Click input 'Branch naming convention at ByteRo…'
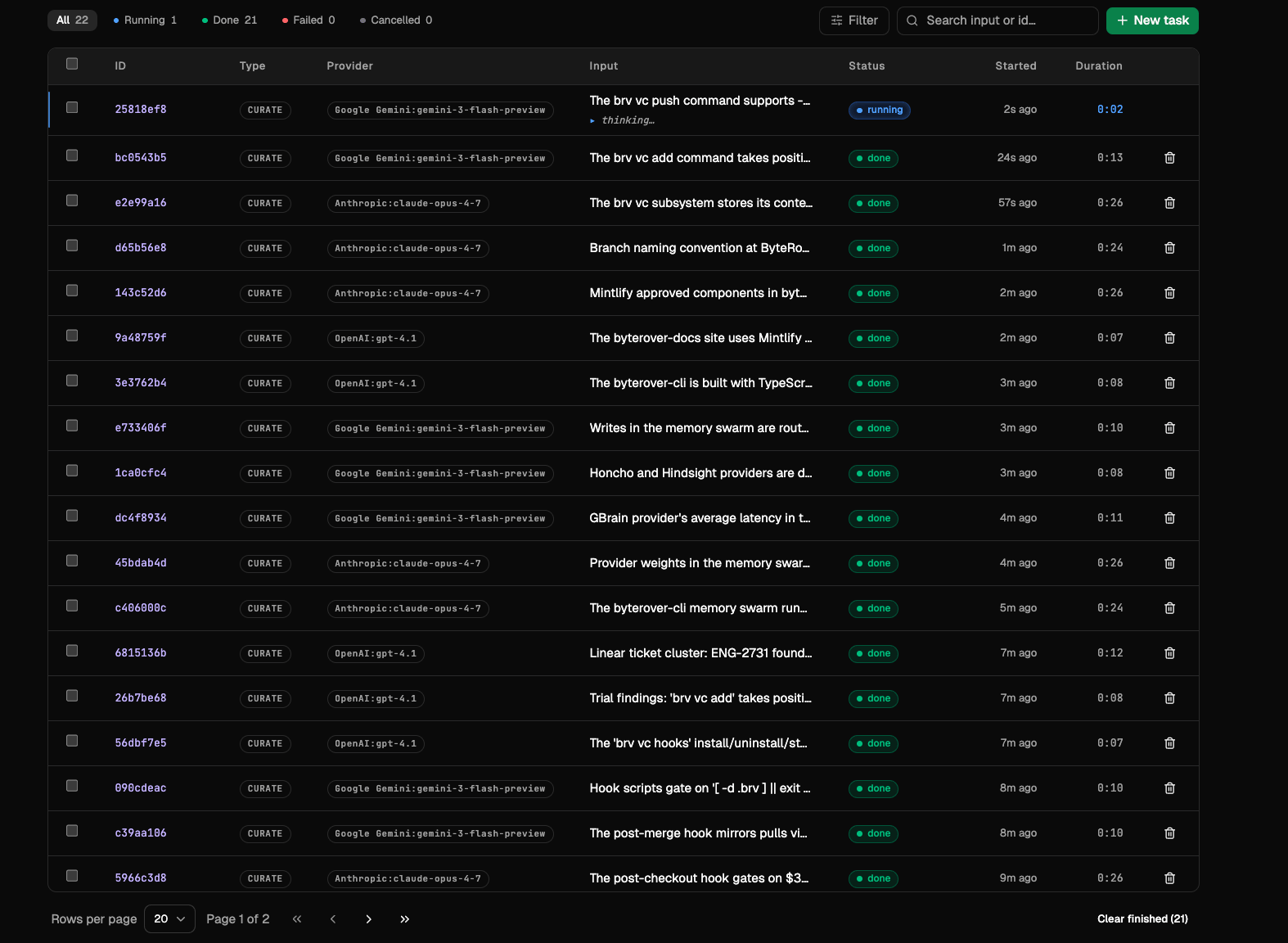The image size is (1288, 943). pyautogui.click(x=700, y=248)
